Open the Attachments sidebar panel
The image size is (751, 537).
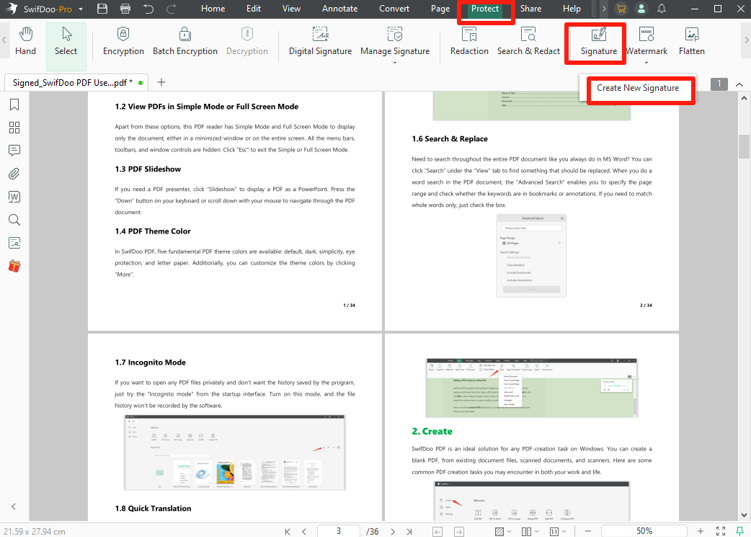tap(14, 173)
